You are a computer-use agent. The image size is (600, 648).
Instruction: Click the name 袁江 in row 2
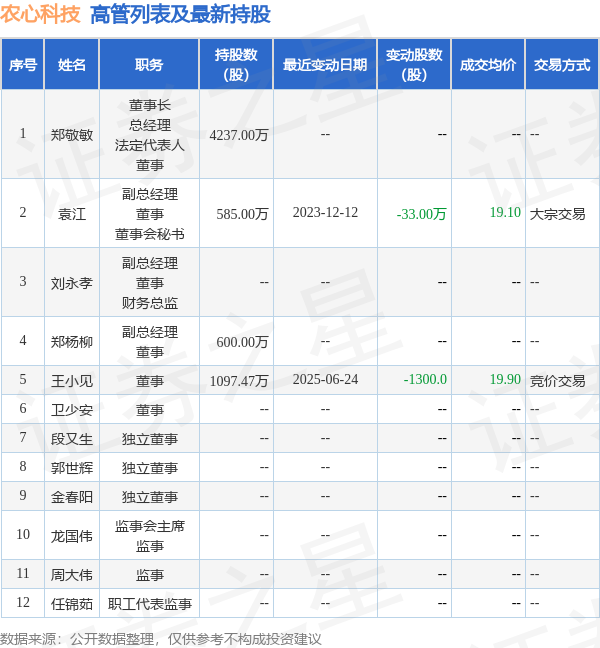72,213
